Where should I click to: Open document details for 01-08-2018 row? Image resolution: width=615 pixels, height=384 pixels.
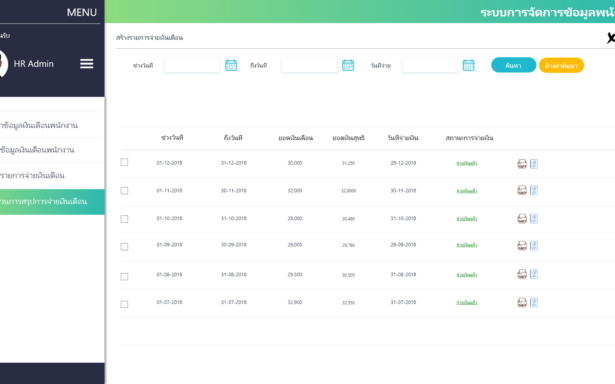534,274
